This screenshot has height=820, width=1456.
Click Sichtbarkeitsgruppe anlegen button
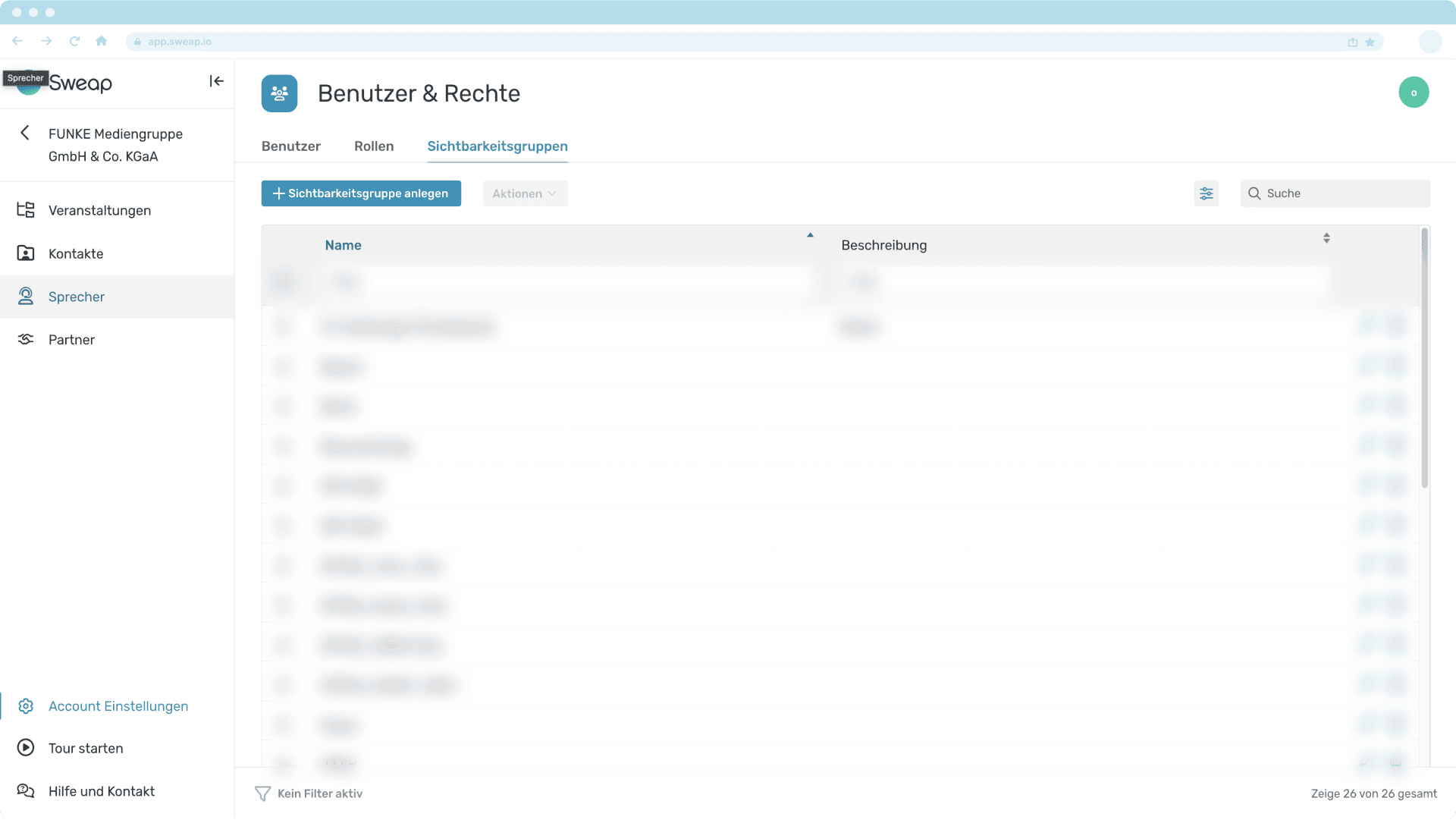coord(361,193)
